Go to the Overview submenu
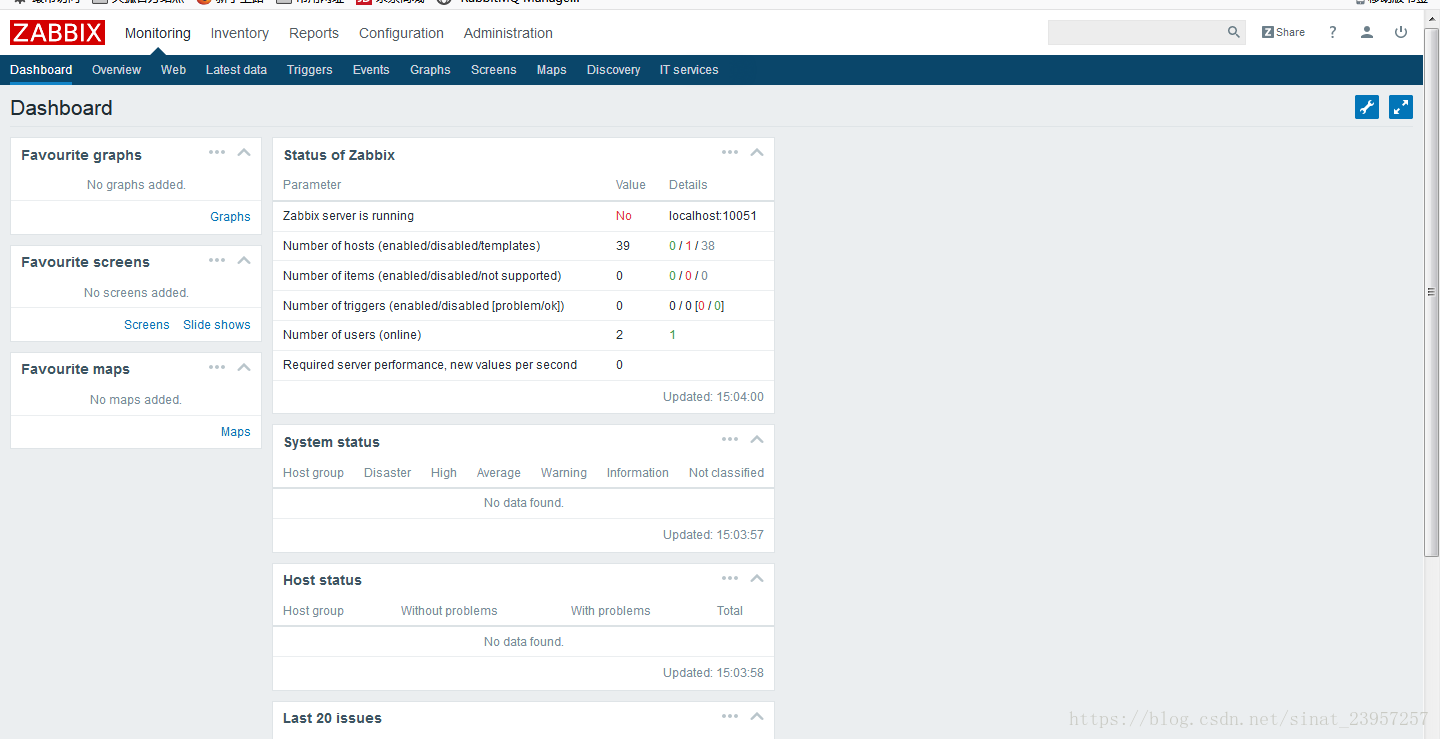This screenshot has width=1440, height=739. [x=116, y=70]
